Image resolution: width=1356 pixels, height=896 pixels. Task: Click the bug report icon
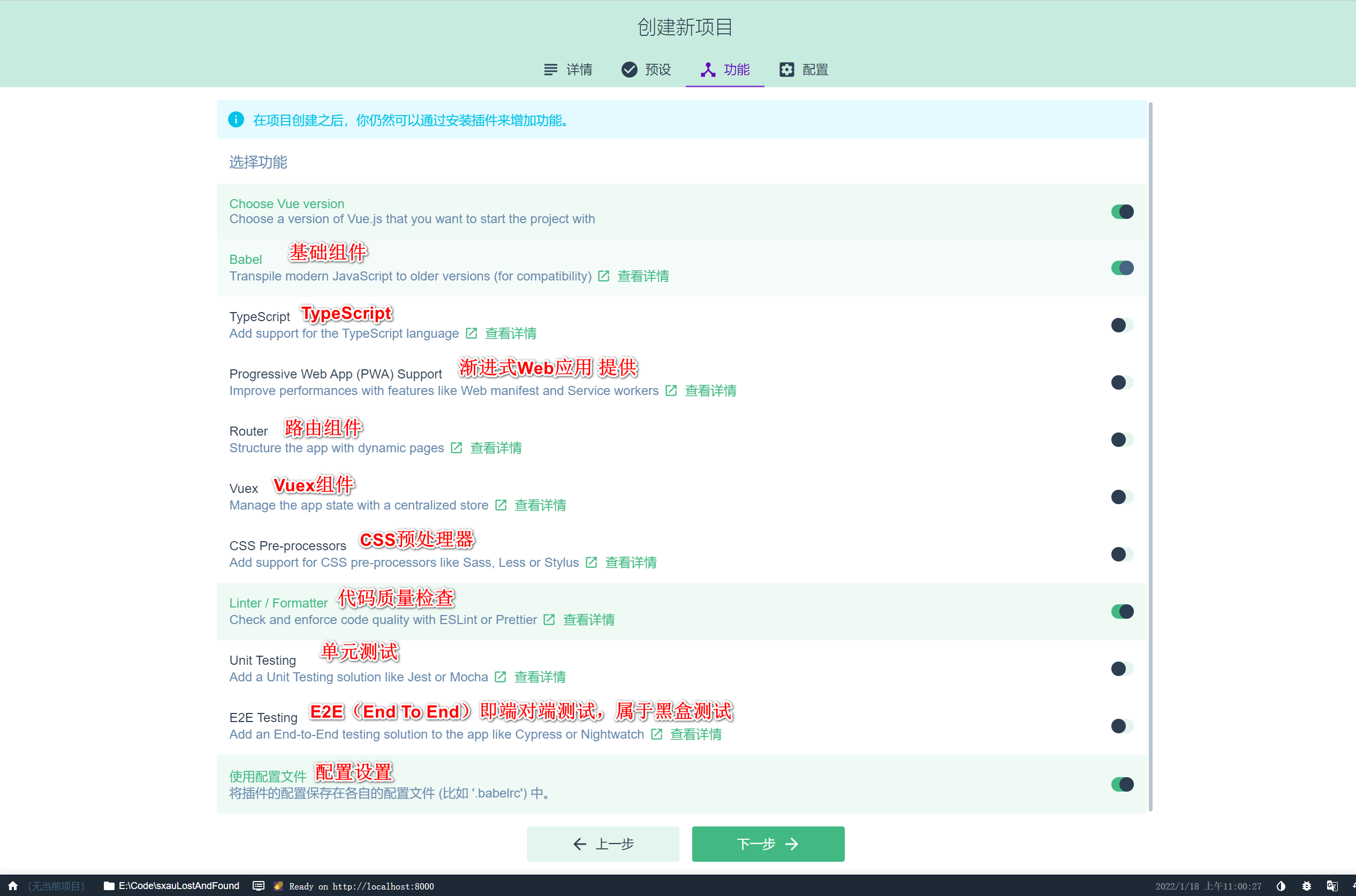(1306, 886)
